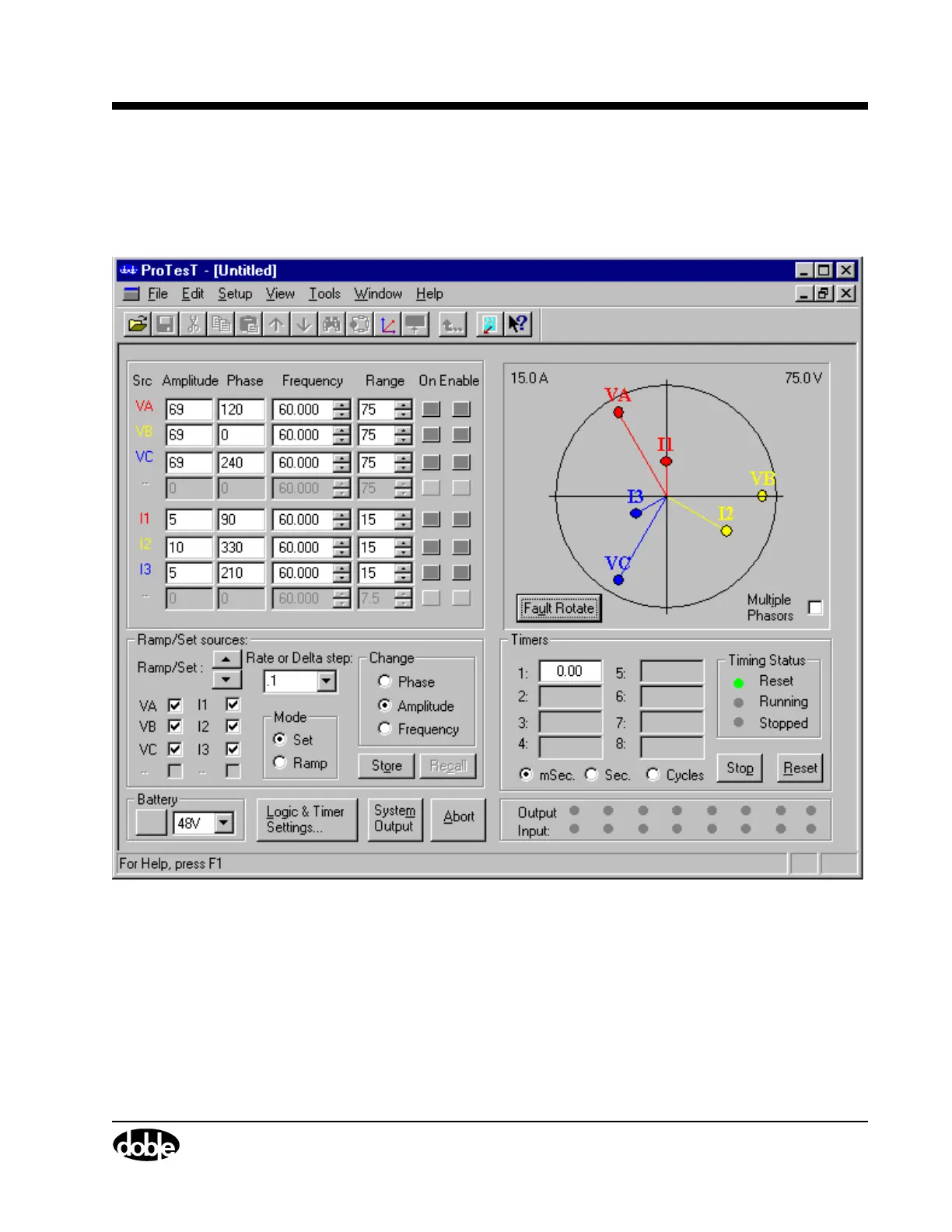Click the System Output button

pos(394,819)
